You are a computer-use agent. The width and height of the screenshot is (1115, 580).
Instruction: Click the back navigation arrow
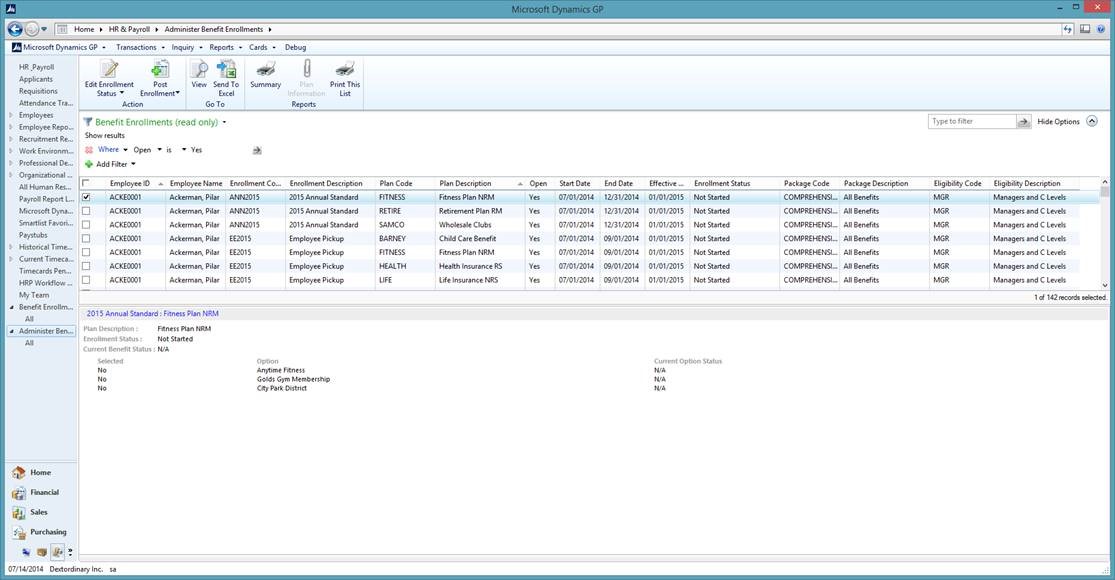click(15, 29)
